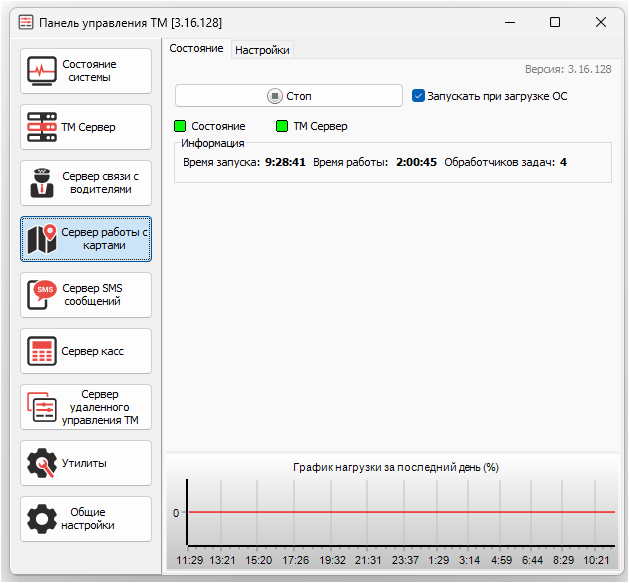Click the uptime value 2:00:45
Screen dimensions: 629x583
[x=416, y=162]
